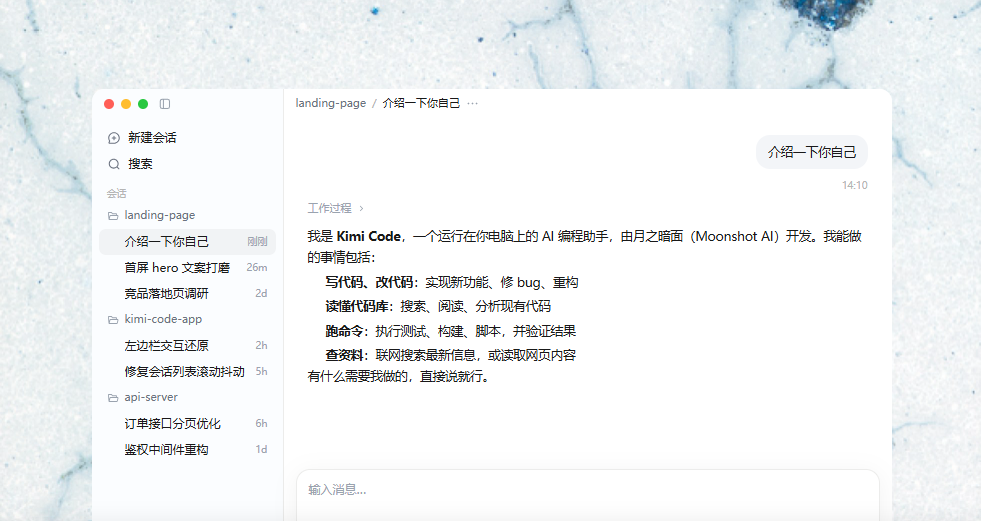Open the 首屏 hero 文案打磨 conversation
Screen dimensions: 981x521
(x=187, y=268)
